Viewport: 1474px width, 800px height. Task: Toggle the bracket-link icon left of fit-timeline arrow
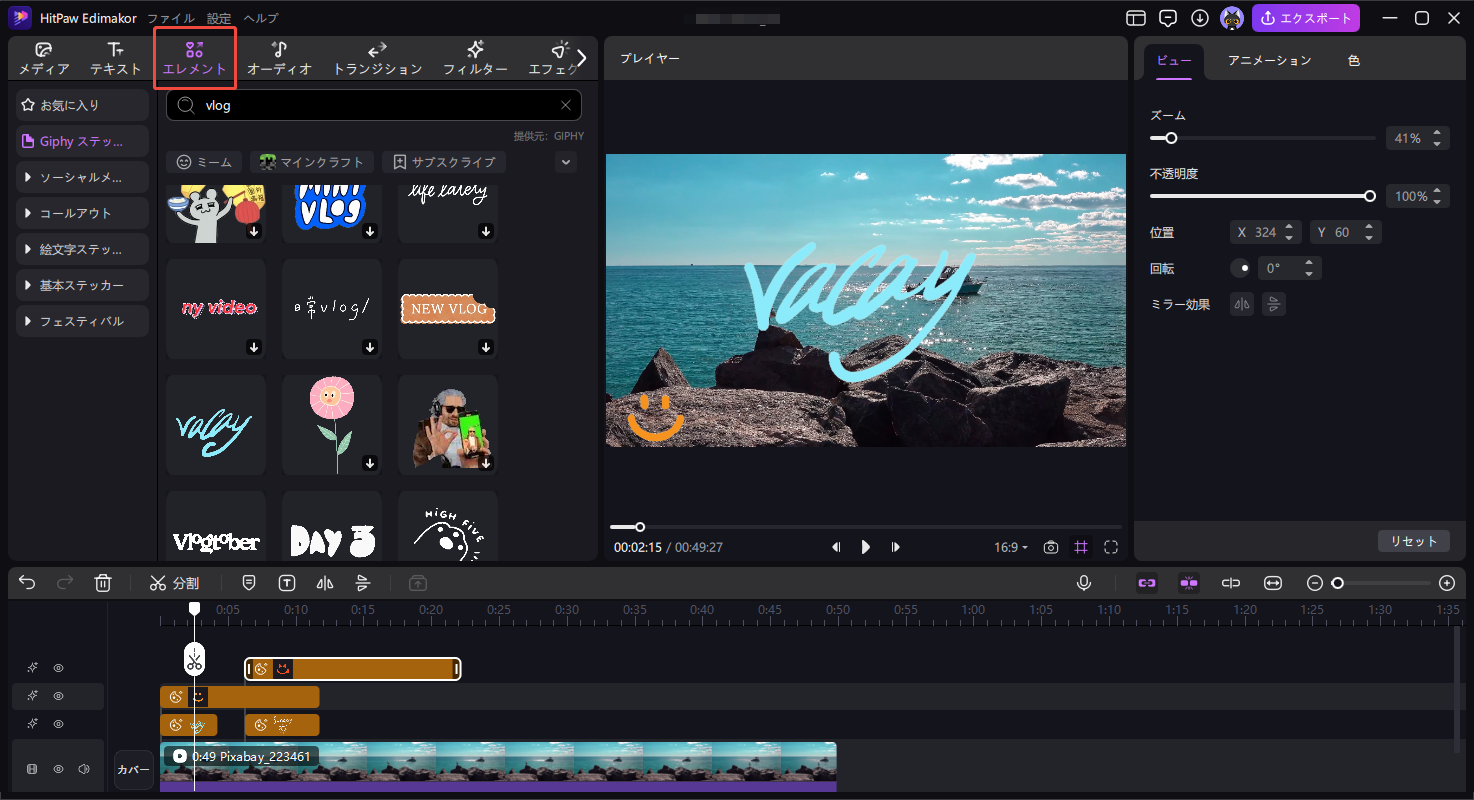click(x=1231, y=583)
